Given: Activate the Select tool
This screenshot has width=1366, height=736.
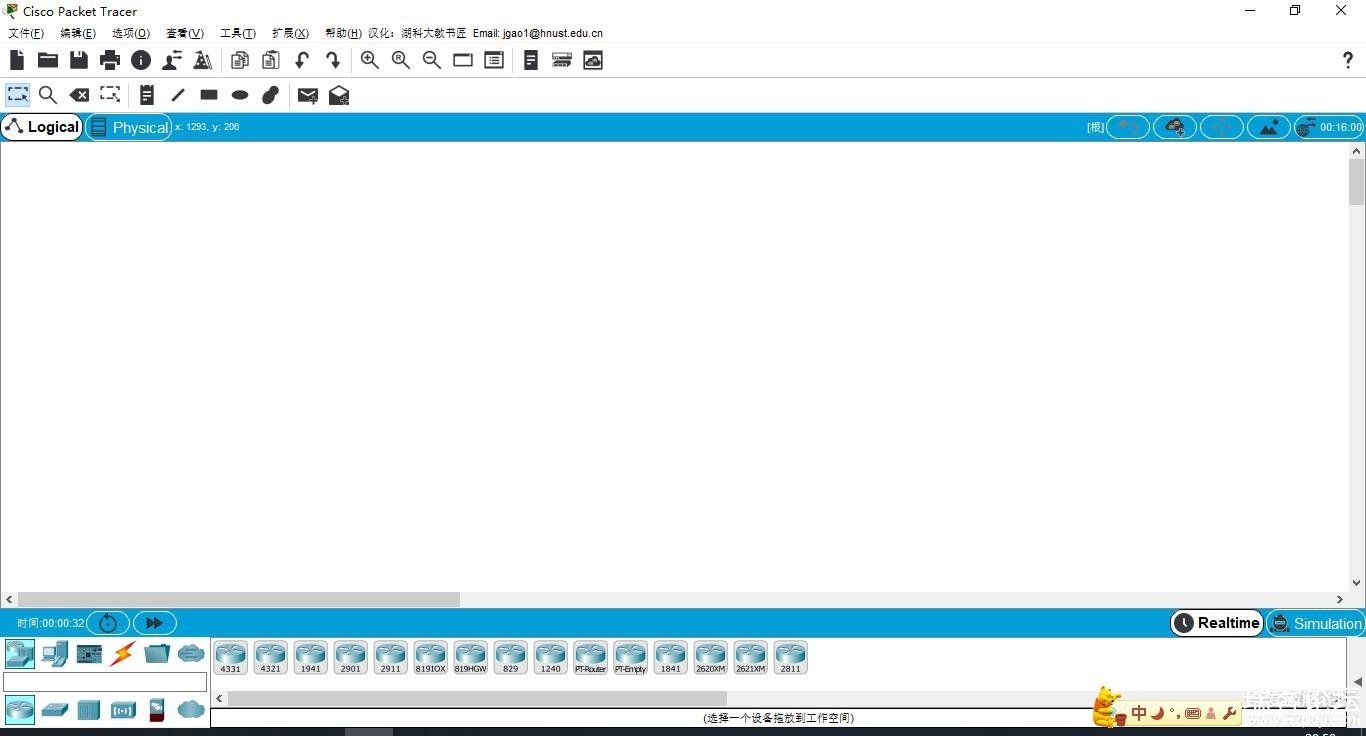Looking at the screenshot, I should point(17,95).
